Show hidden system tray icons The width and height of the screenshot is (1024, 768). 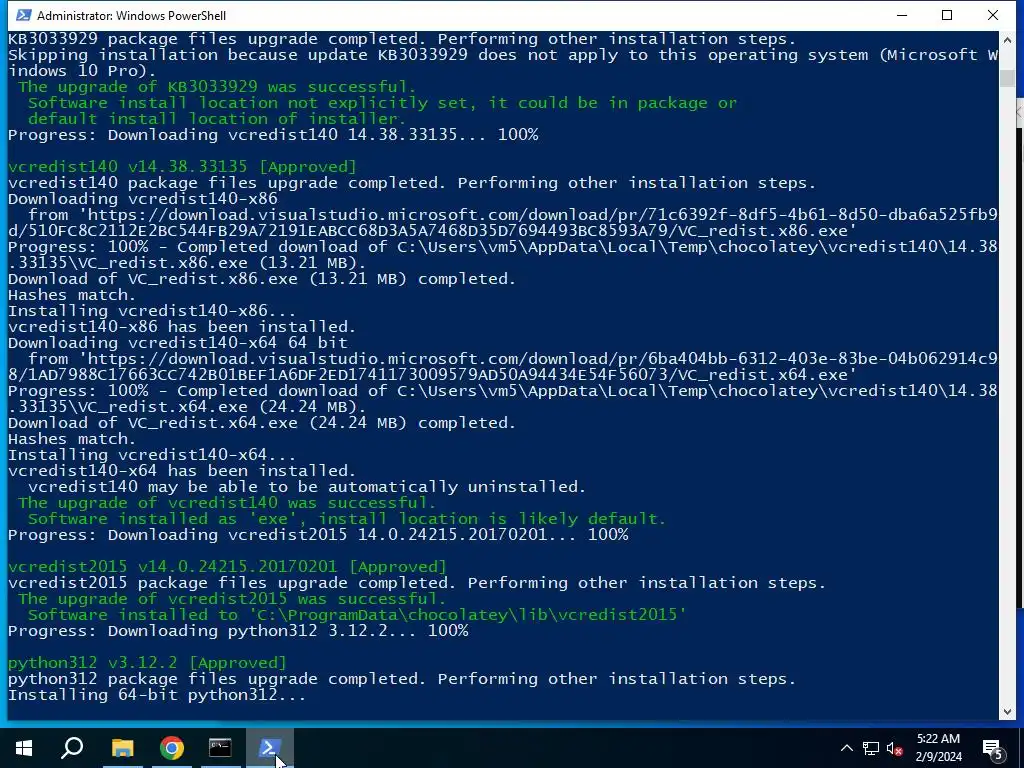click(846, 748)
